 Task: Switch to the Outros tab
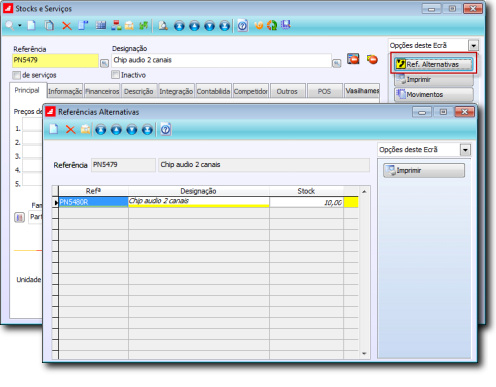coord(287,91)
